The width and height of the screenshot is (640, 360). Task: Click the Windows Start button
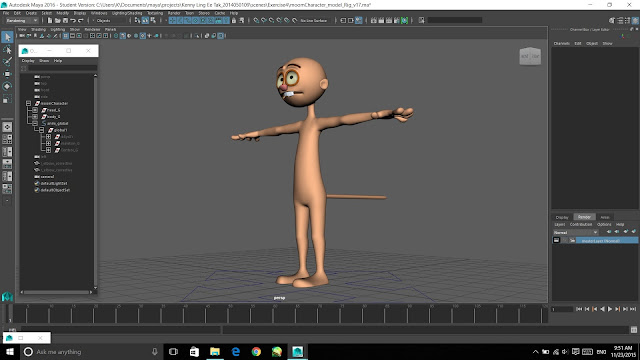tap(9, 351)
